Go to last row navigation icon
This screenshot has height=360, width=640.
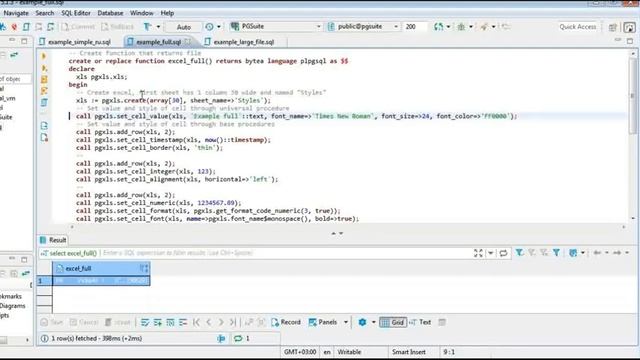coord(233,322)
